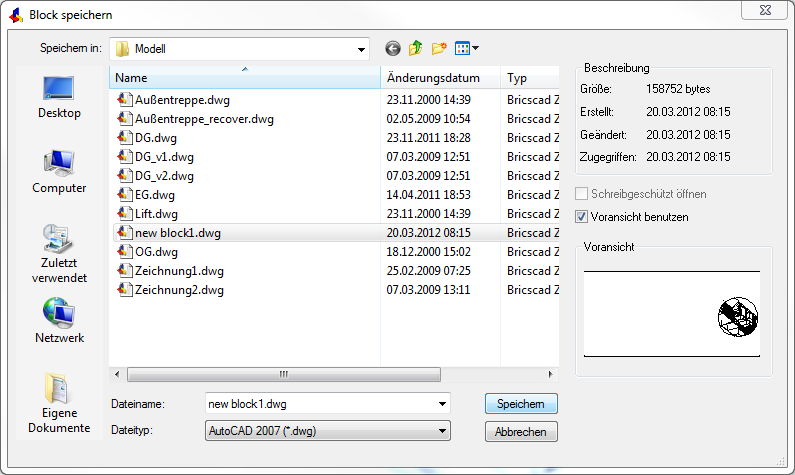Viewport: 795px width, 475px height.
Task: Select file name DG_v1.dwg
Action: click(x=164, y=157)
